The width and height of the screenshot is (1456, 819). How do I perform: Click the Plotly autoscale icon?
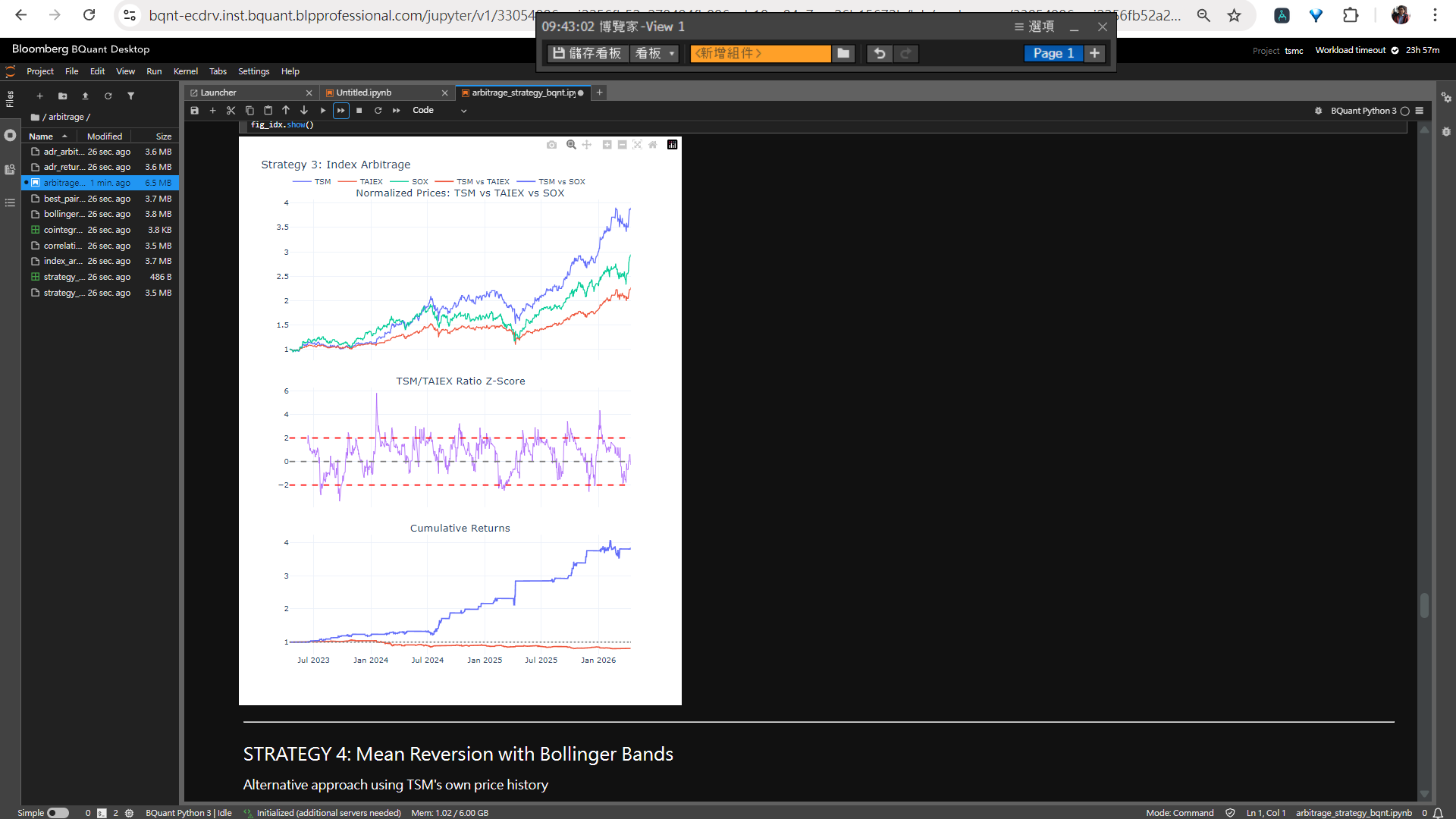637,145
